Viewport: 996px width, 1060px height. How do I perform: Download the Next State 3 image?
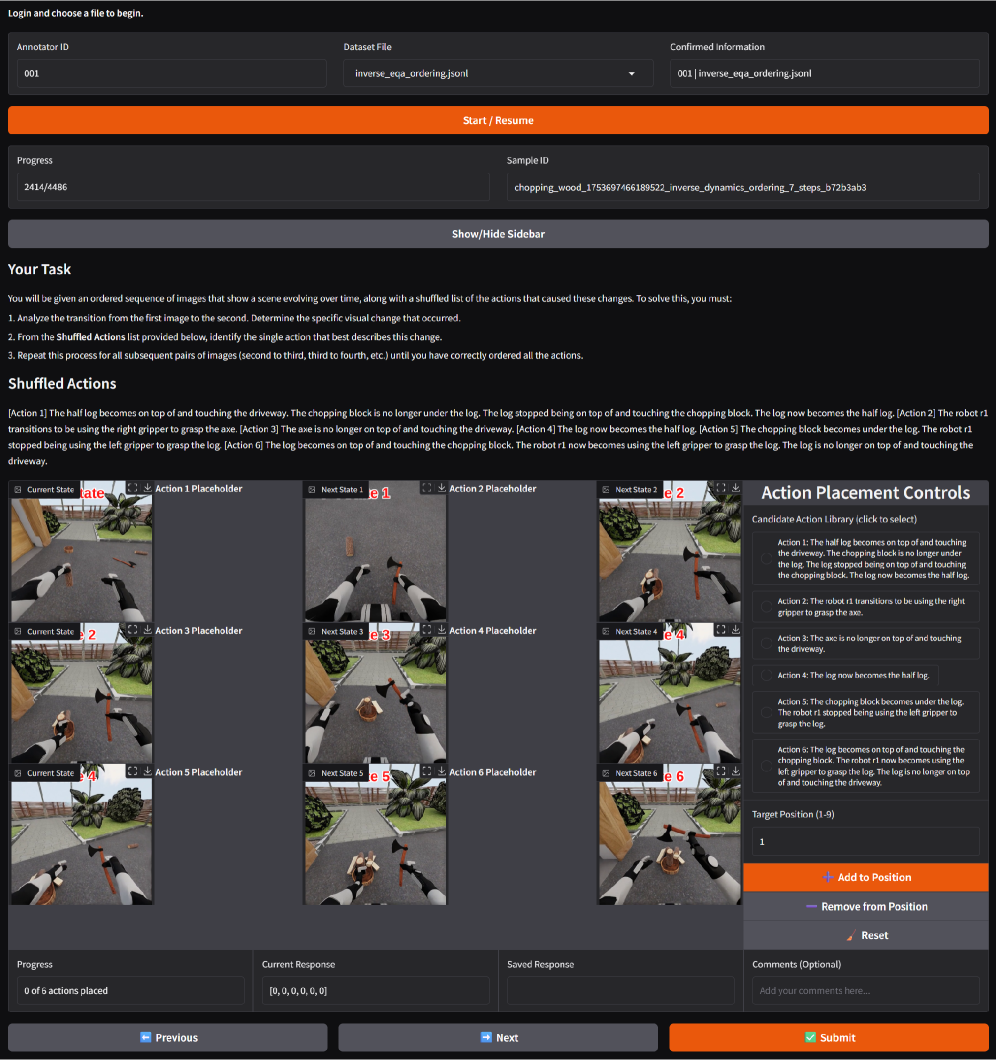coord(441,630)
